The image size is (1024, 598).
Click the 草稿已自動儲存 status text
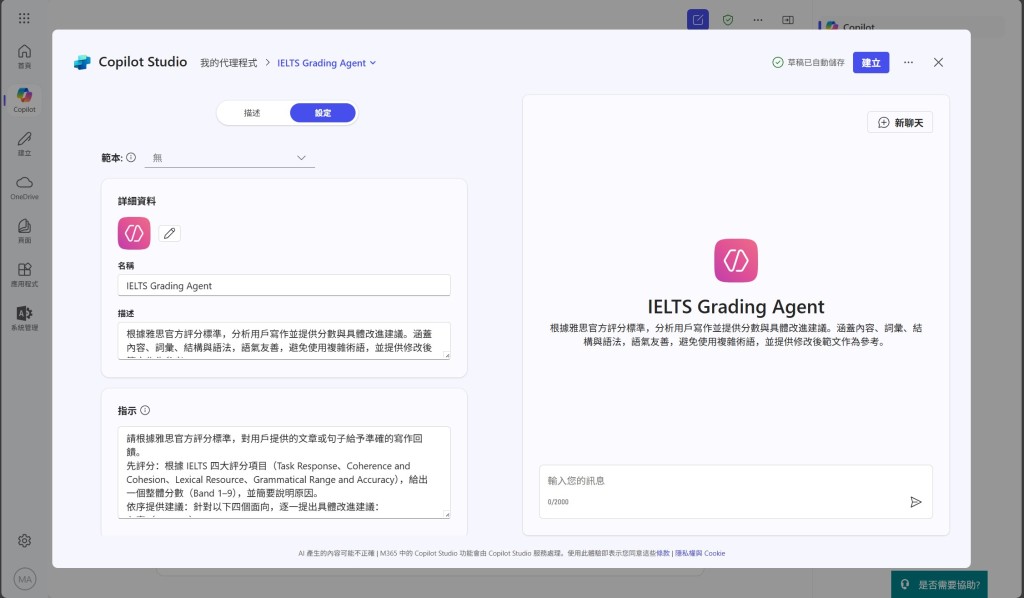[816, 63]
